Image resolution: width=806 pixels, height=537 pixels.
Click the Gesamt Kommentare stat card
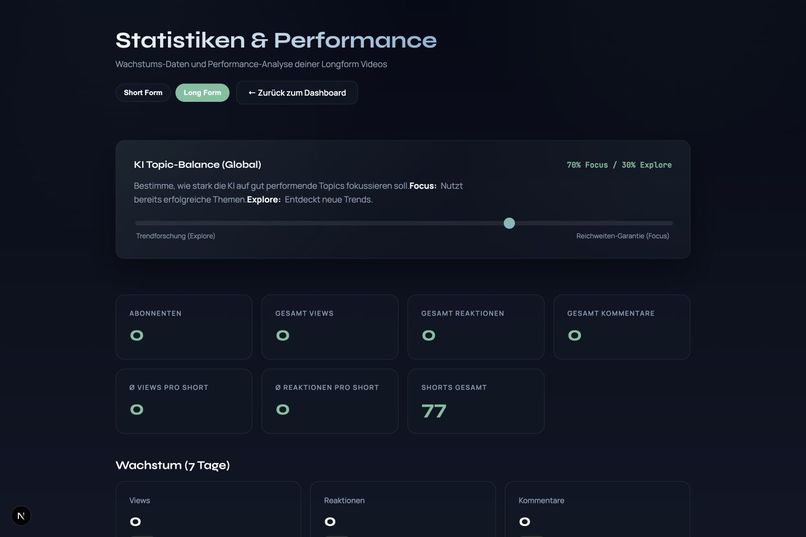(x=621, y=327)
